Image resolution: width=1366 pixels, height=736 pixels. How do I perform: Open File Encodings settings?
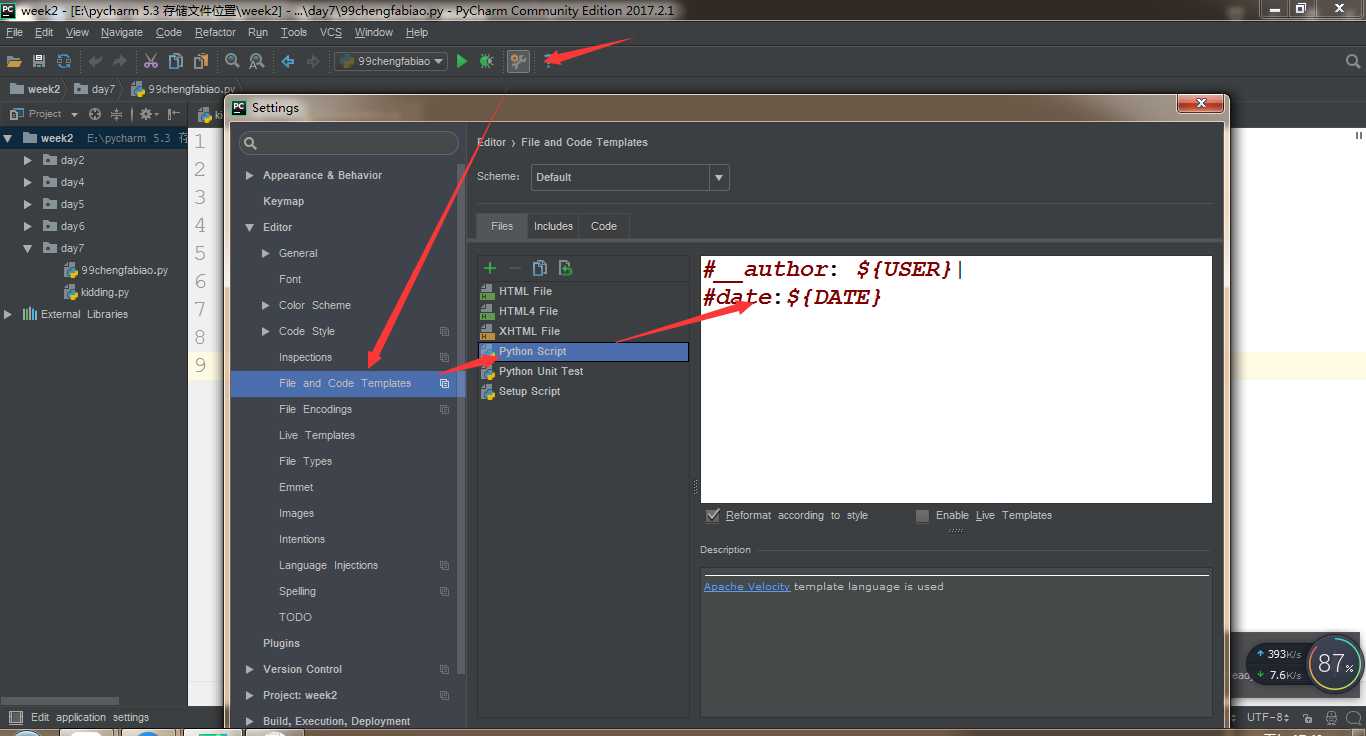[x=315, y=409]
